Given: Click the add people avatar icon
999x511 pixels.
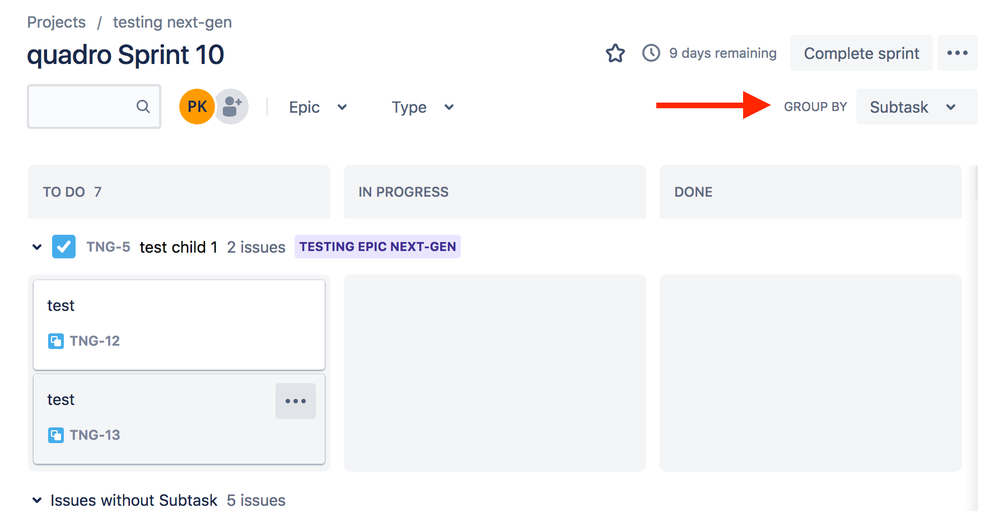Looking at the screenshot, I should [x=231, y=106].
